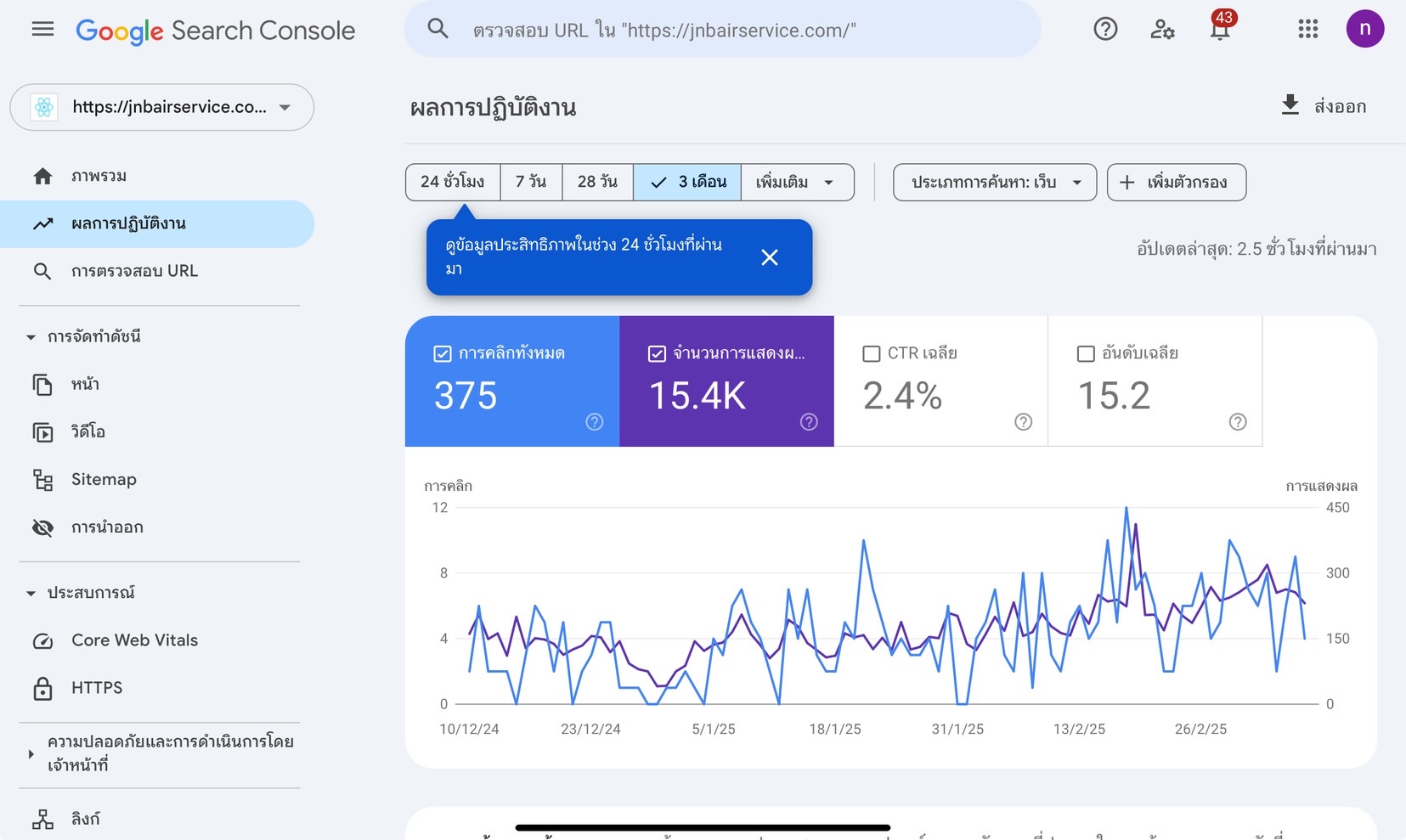Open the Google apps grid
1406x840 pixels.
pyautogui.click(x=1307, y=30)
